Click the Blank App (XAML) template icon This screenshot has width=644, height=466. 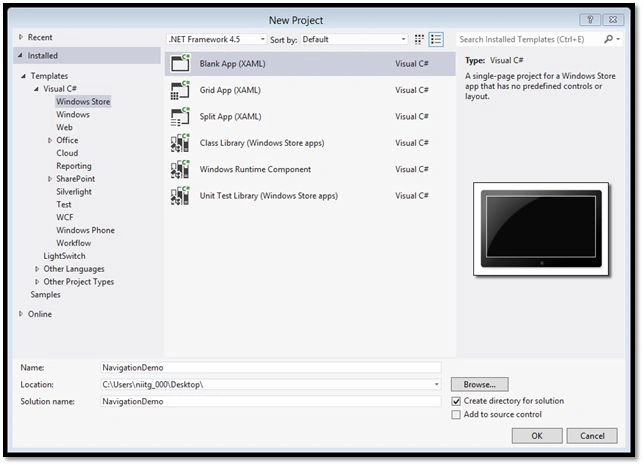180,63
